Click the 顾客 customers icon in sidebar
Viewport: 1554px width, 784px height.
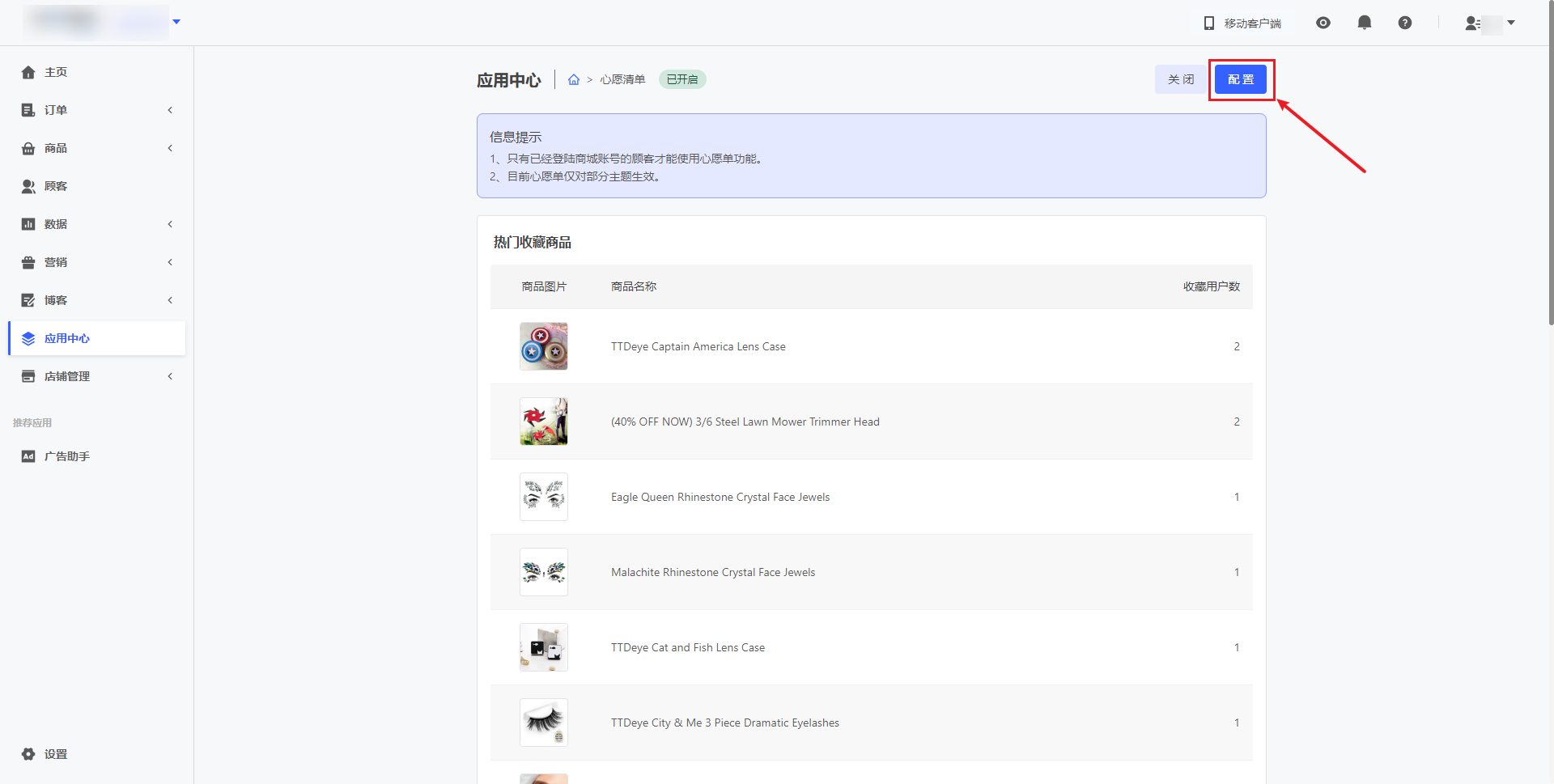pyautogui.click(x=28, y=186)
